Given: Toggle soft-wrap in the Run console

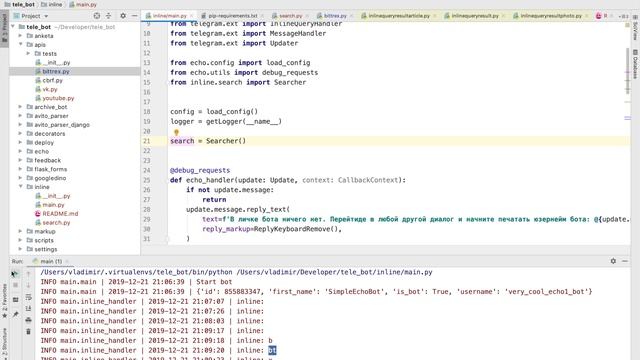Looking at the screenshot, I should click(x=28, y=297).
